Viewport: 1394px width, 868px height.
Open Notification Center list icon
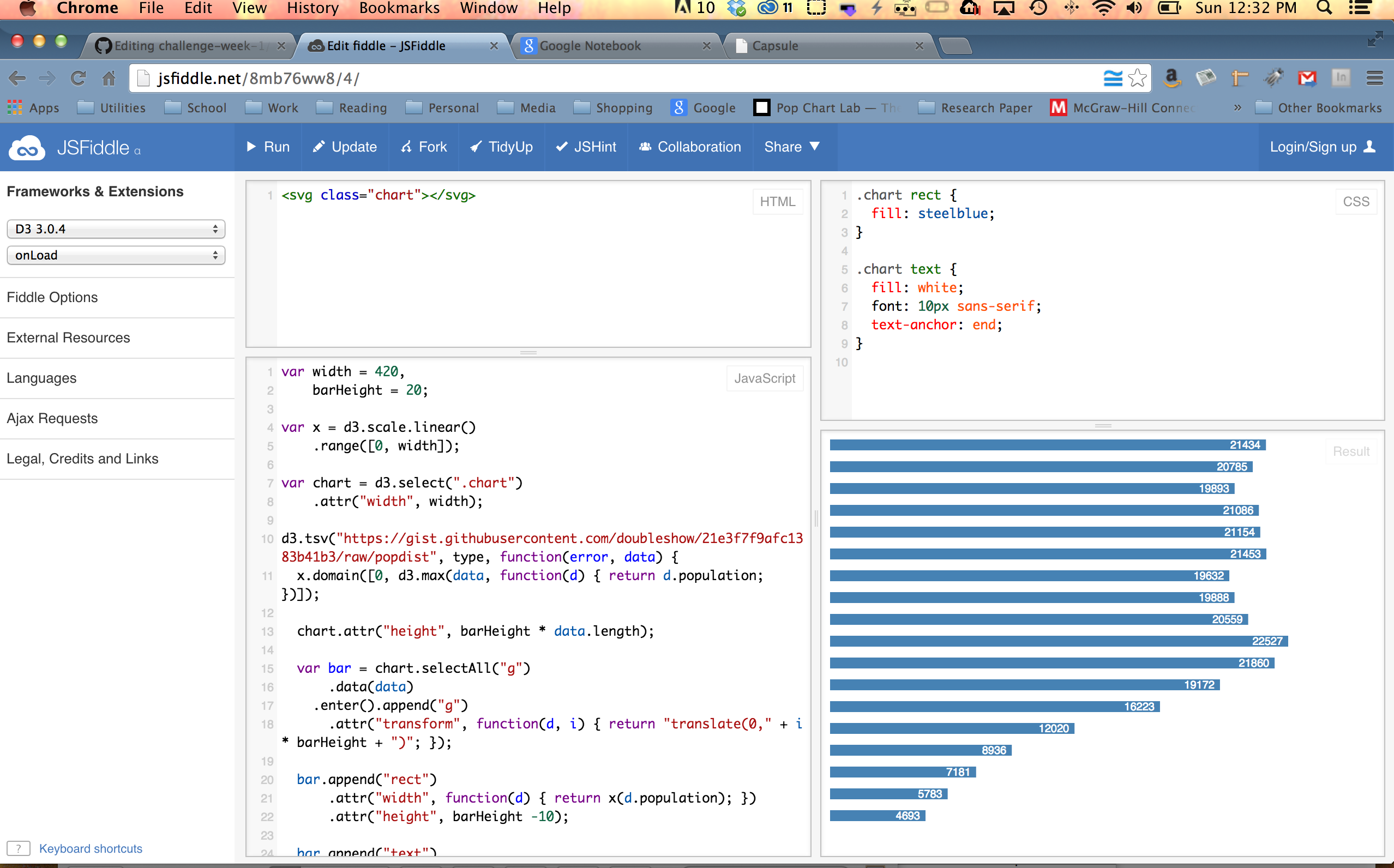(1360, 8)
